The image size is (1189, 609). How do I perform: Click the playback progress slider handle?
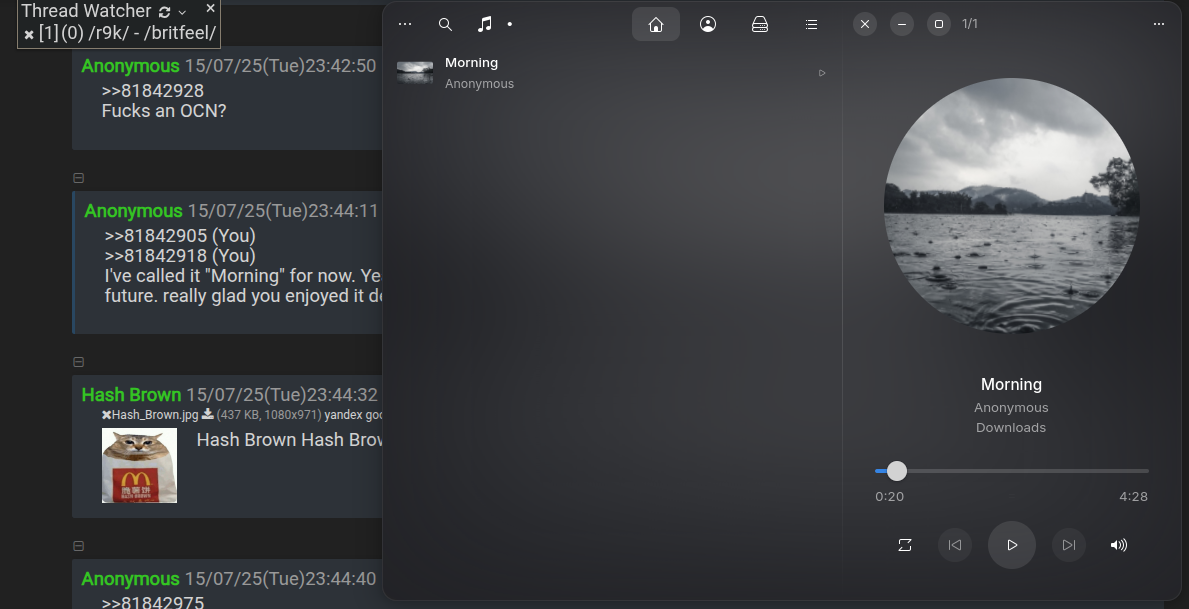point(896,471)
